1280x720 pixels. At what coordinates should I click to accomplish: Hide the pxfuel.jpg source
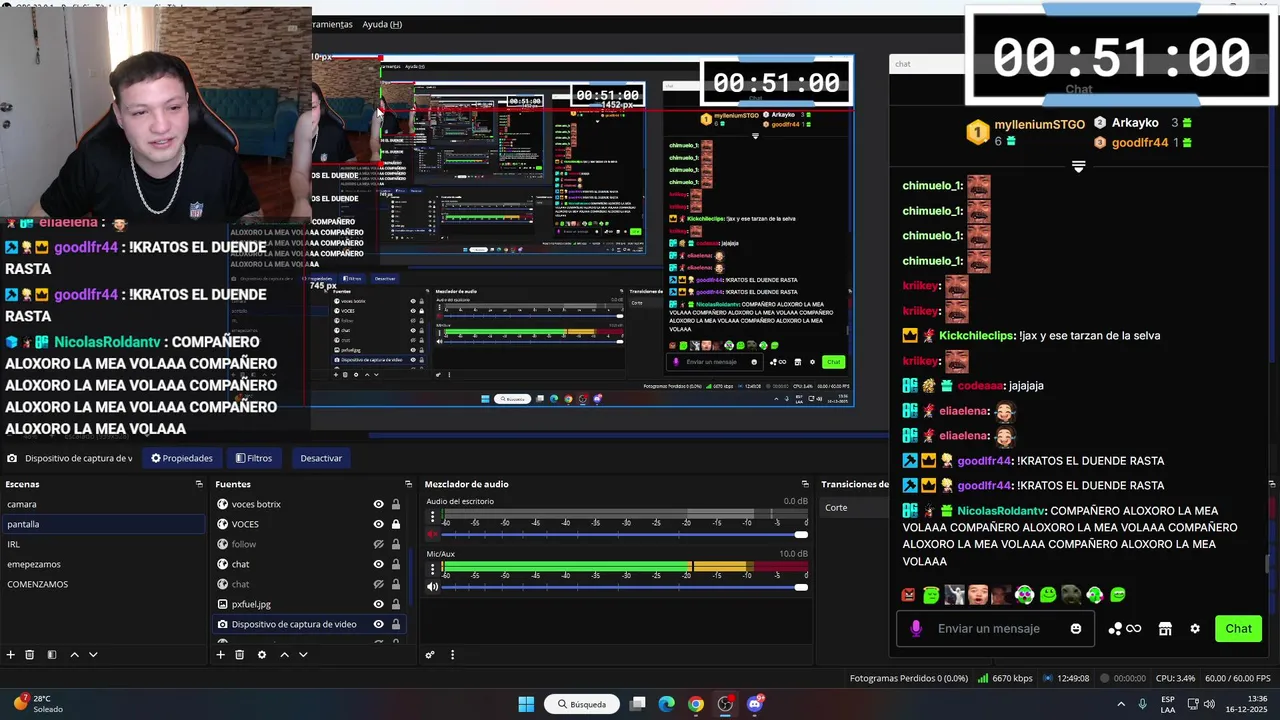tap(379, 604)
